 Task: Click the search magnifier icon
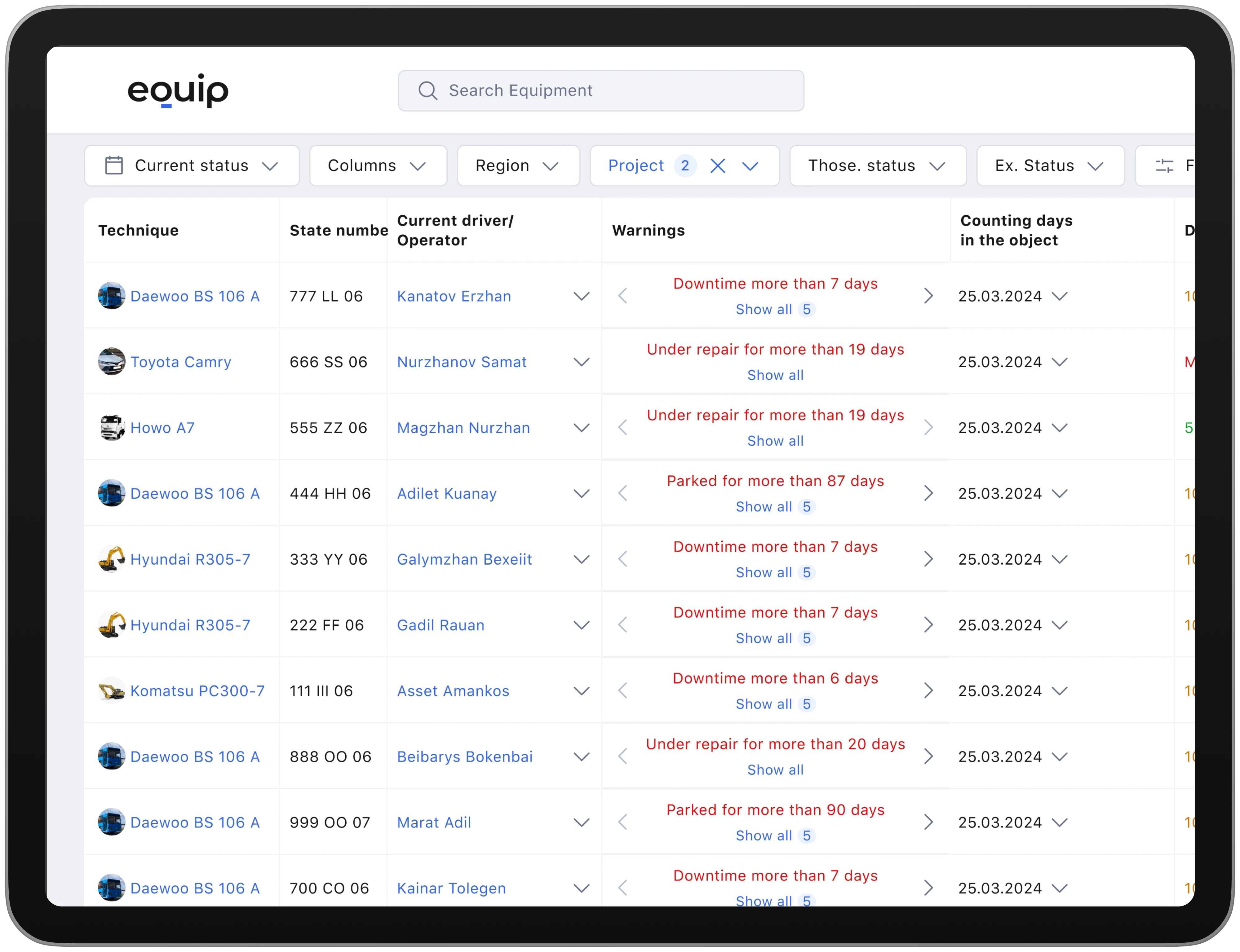(427, 91)
